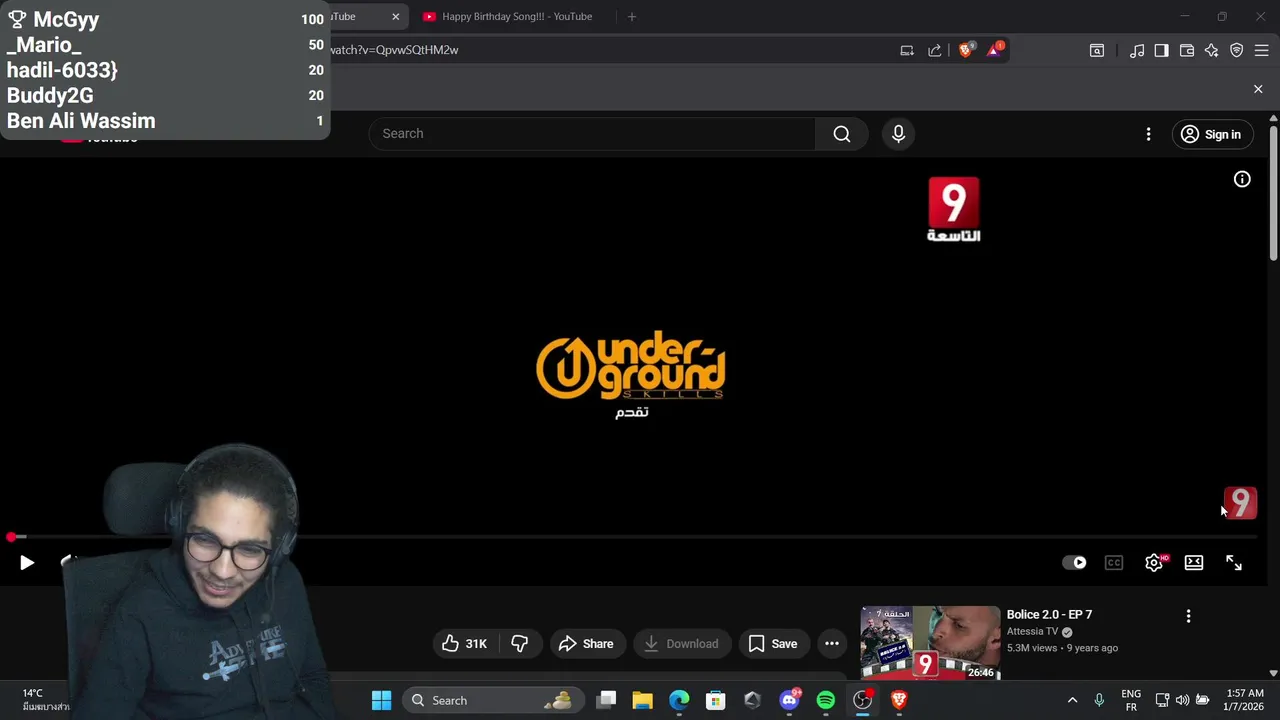Dismiss the info bar with X
Screen dimensions: 1280x720
[1258, 89]
